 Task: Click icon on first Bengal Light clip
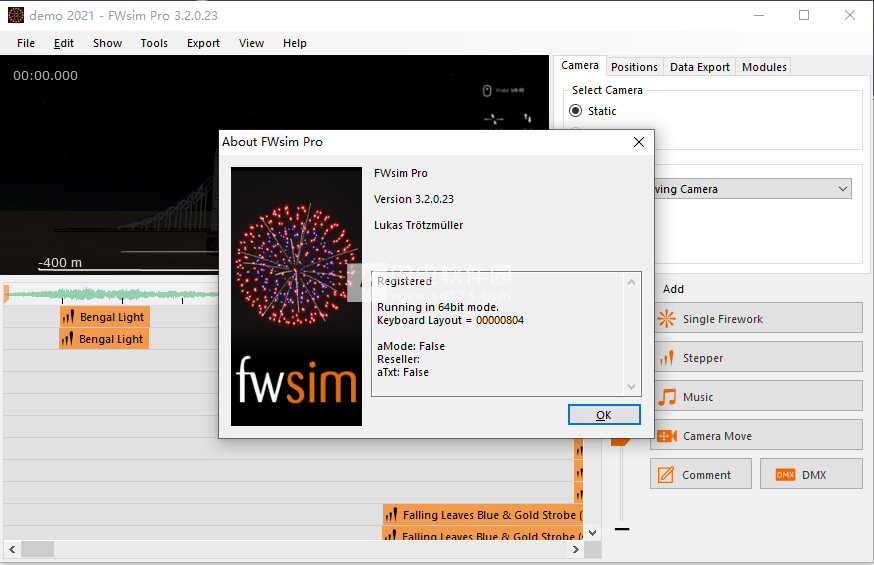[68, 317]
